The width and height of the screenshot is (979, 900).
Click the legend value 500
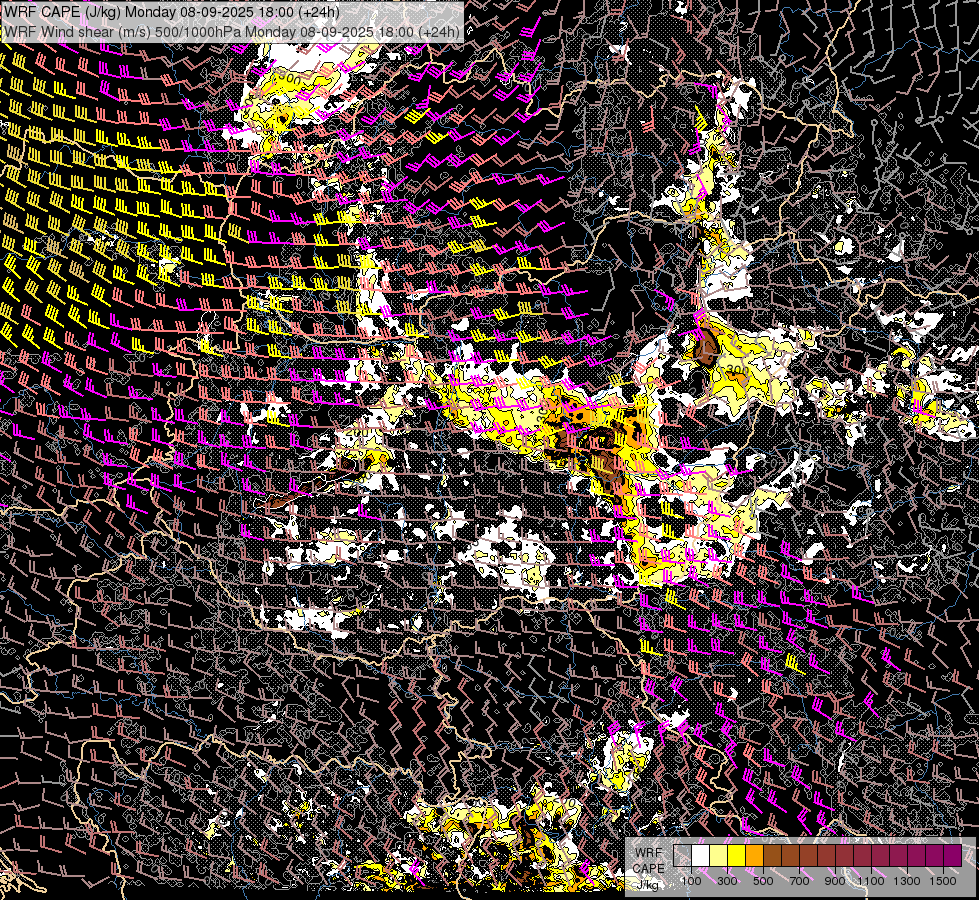[x=763, y=881]
